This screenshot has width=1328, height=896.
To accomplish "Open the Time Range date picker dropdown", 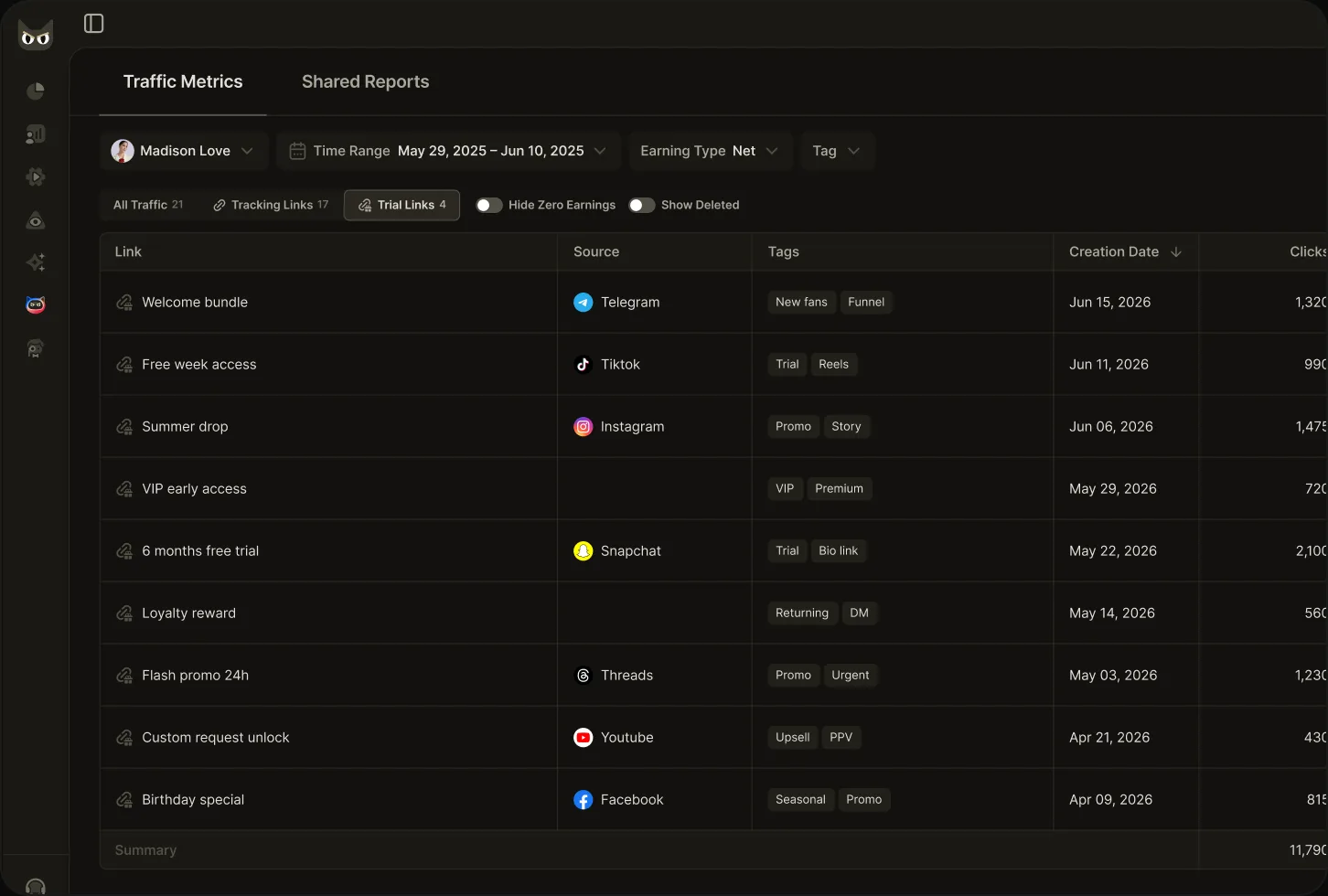I will [x=448, y=151].
